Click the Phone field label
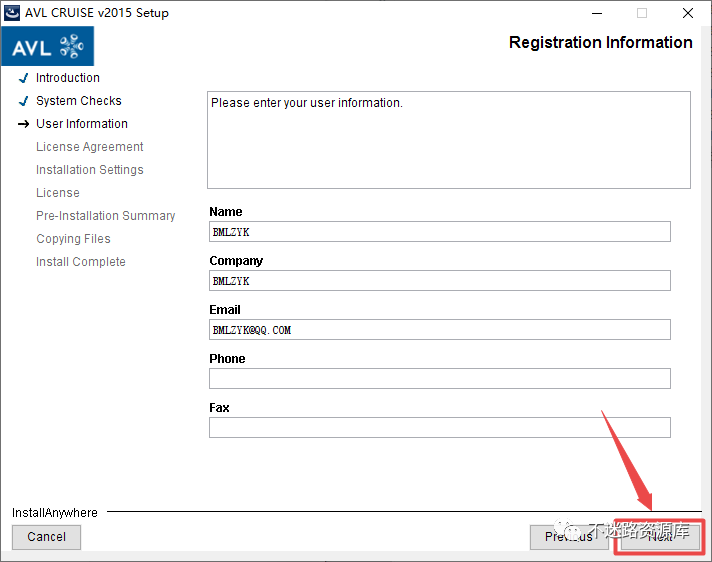The width and height of the screenshot is (712, 562). pyautogui.click(x=227, y=359)
